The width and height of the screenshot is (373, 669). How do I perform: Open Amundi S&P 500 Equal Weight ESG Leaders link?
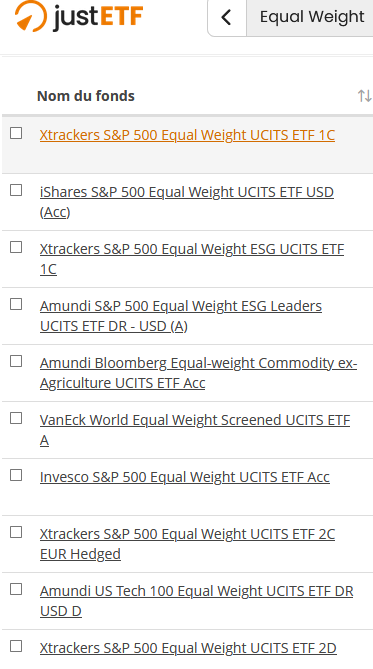[181, 316]
